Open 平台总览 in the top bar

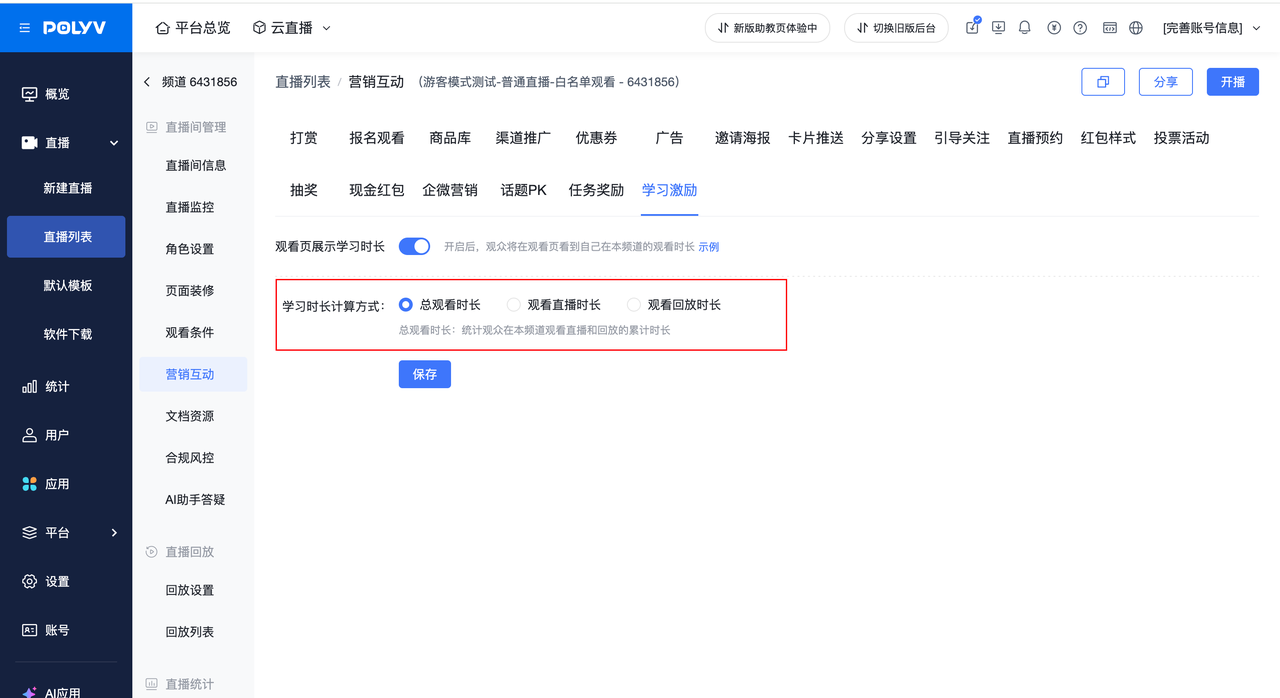coord(202,28)
